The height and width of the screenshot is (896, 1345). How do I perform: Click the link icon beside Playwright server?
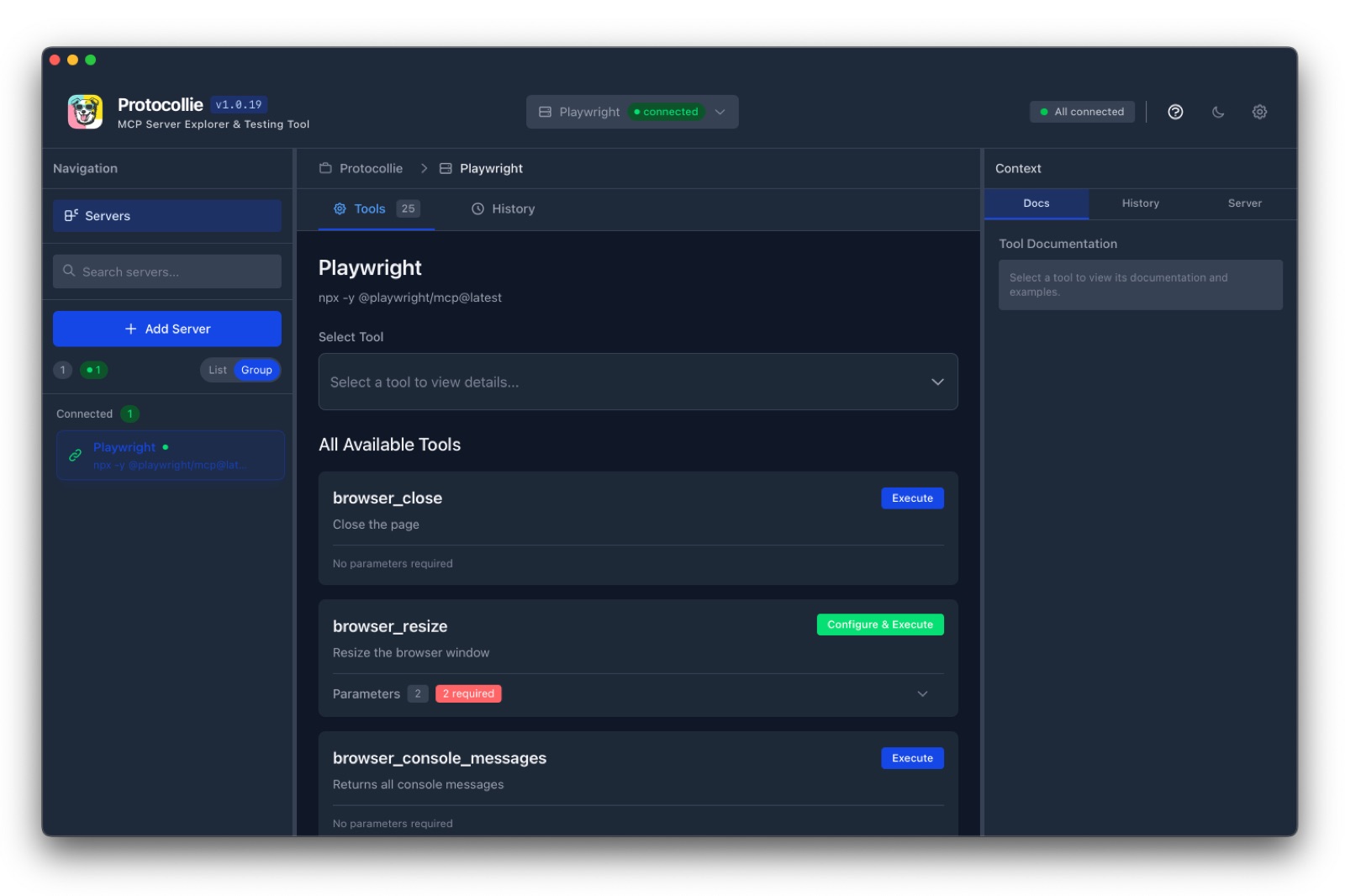point(75,456)
